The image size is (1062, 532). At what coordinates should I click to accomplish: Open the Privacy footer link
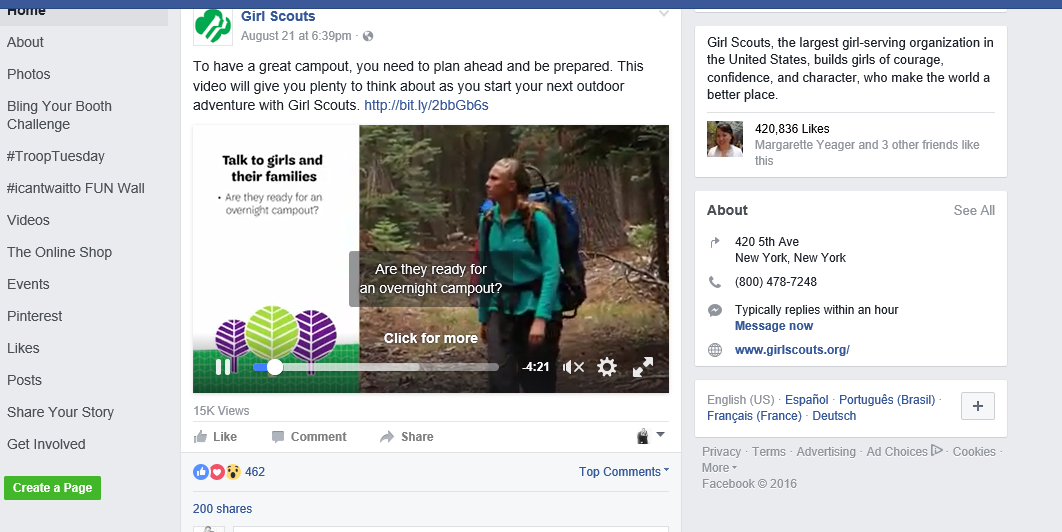(721, 451)
